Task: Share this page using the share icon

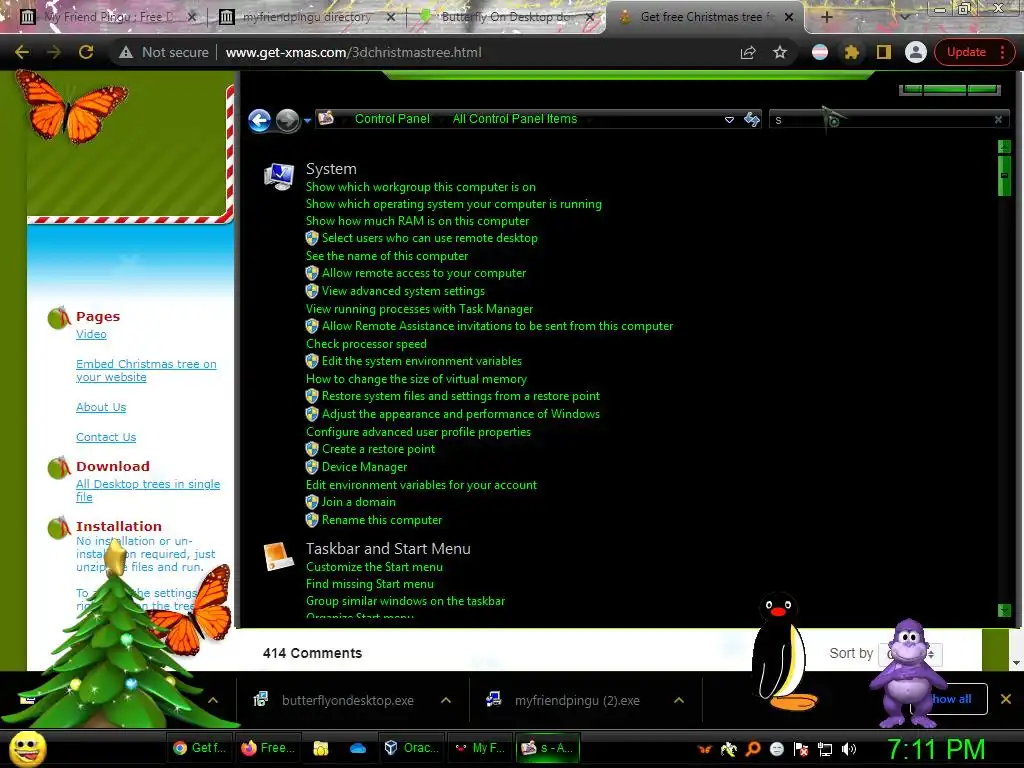Action: pos(748,52)
